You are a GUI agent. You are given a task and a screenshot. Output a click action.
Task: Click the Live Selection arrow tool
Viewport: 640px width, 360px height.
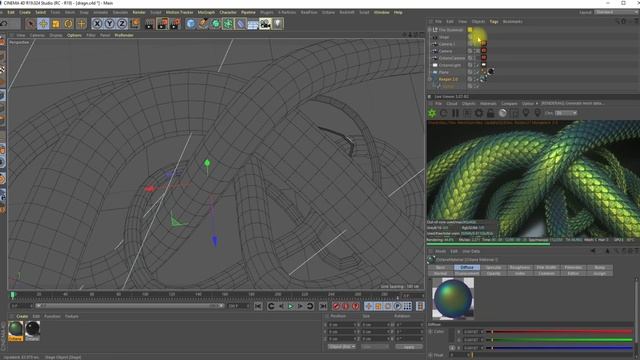(x=30, y=24)
